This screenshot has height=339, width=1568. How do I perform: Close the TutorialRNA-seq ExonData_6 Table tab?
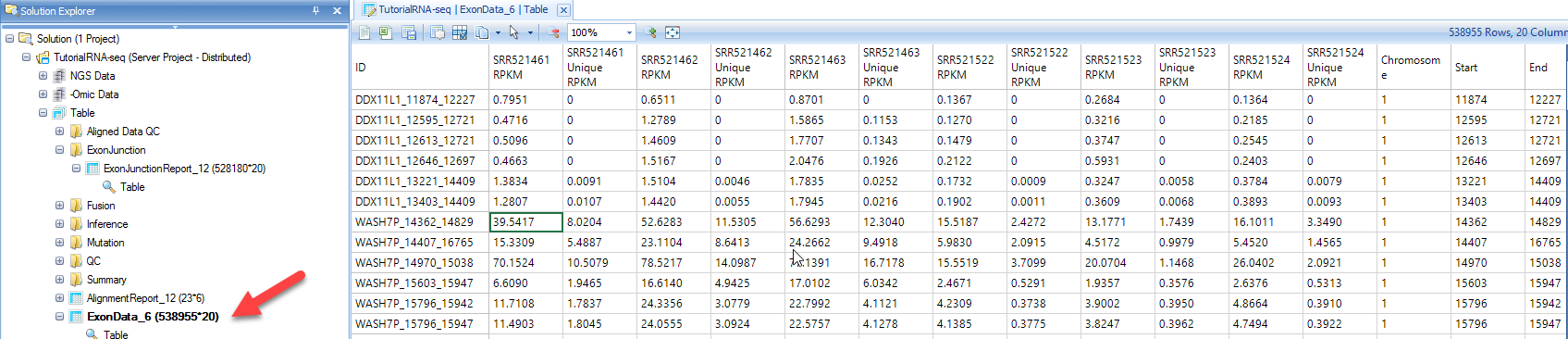pos(563,10)
